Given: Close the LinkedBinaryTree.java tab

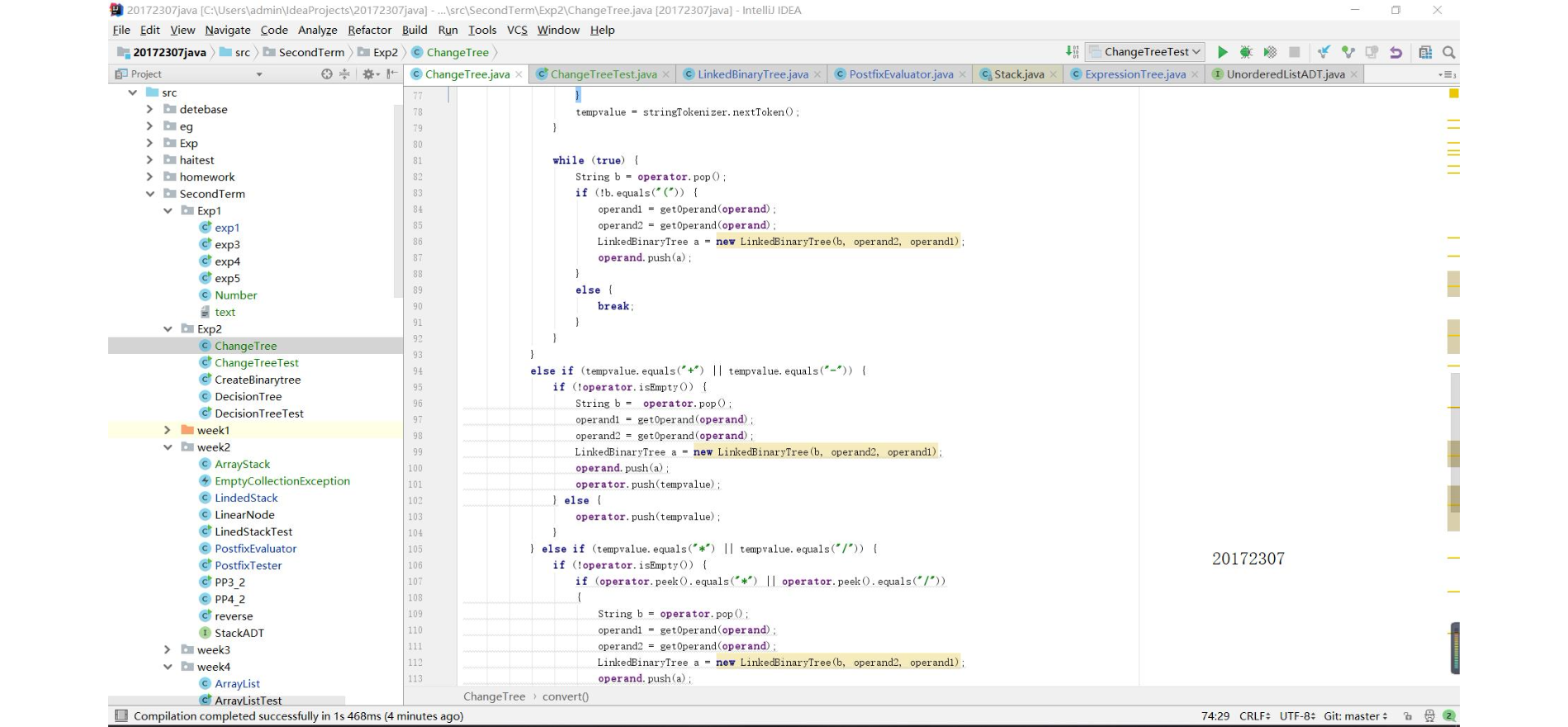Looking at the screenshot, I should point(817,75).
